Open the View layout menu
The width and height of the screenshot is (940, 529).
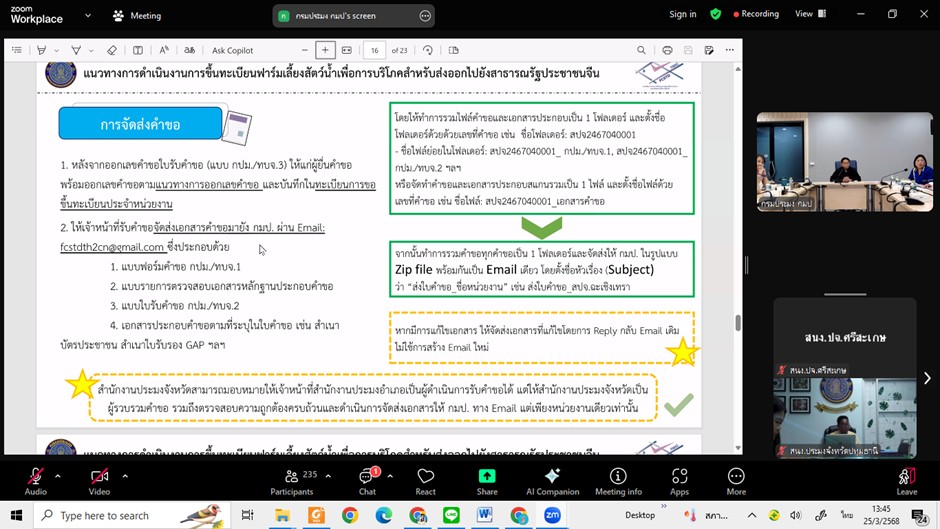point(811,14)
